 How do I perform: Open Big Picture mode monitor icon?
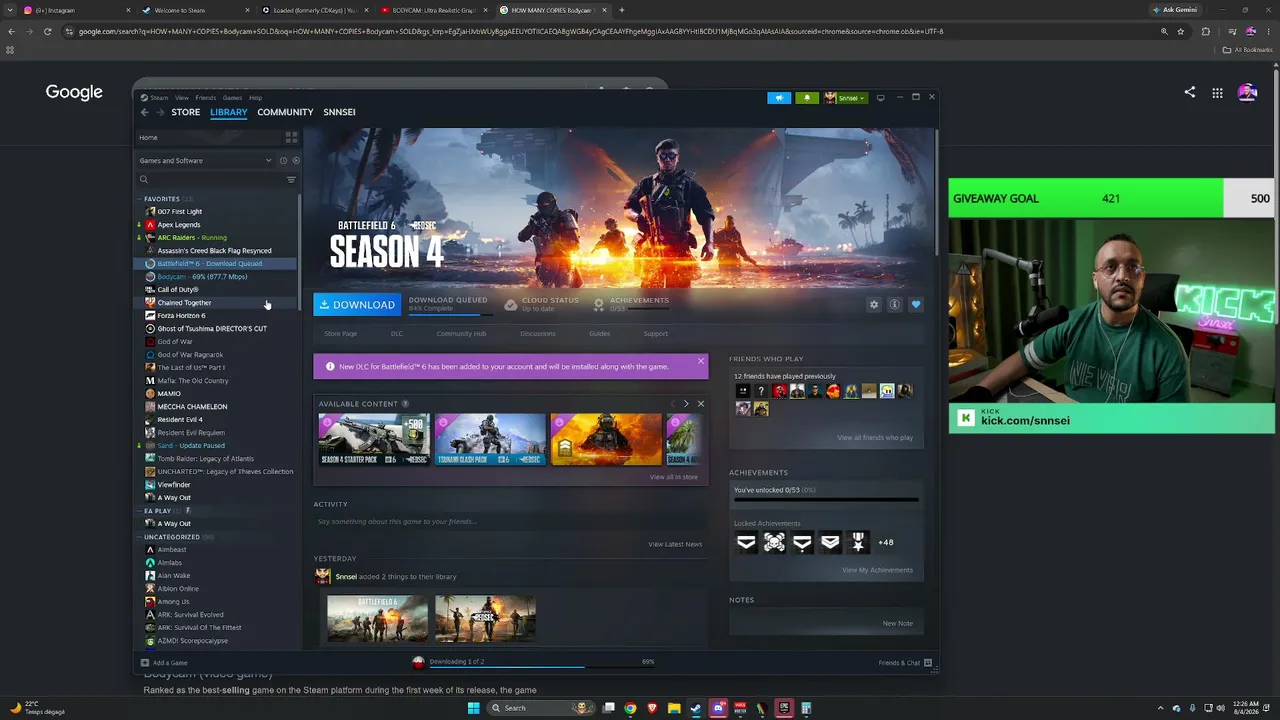(x=880, y=98)
